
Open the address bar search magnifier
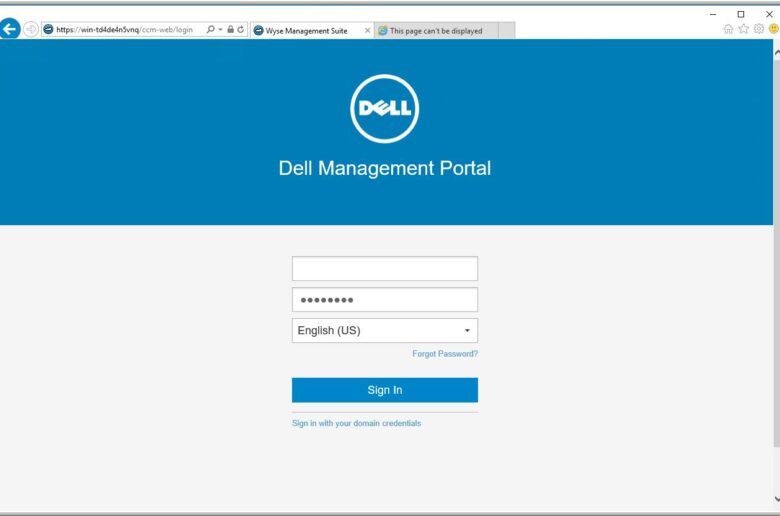[210, 29]
